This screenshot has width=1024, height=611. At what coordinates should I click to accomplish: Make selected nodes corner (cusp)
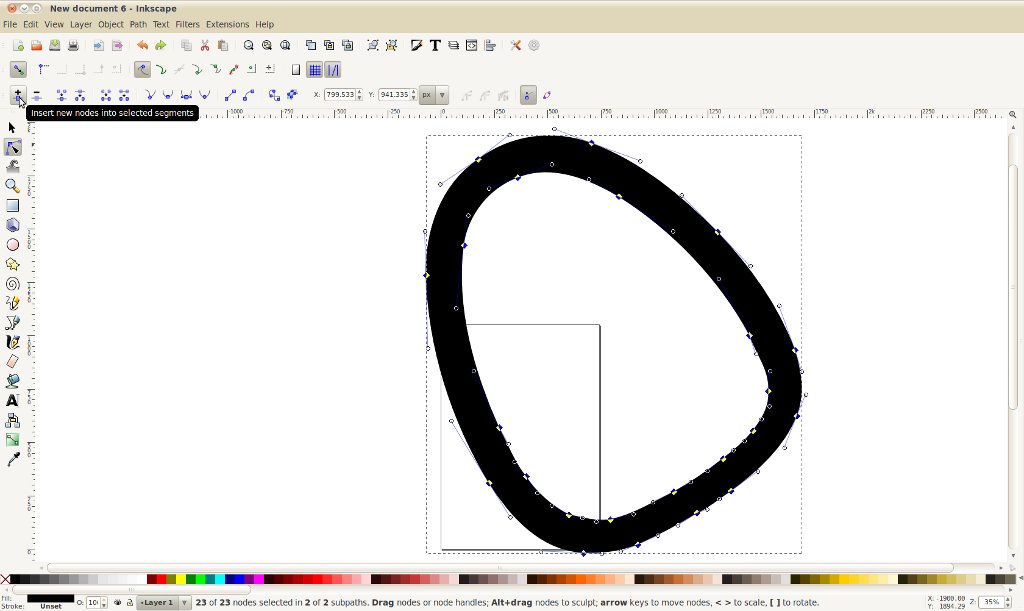[150, 95]
